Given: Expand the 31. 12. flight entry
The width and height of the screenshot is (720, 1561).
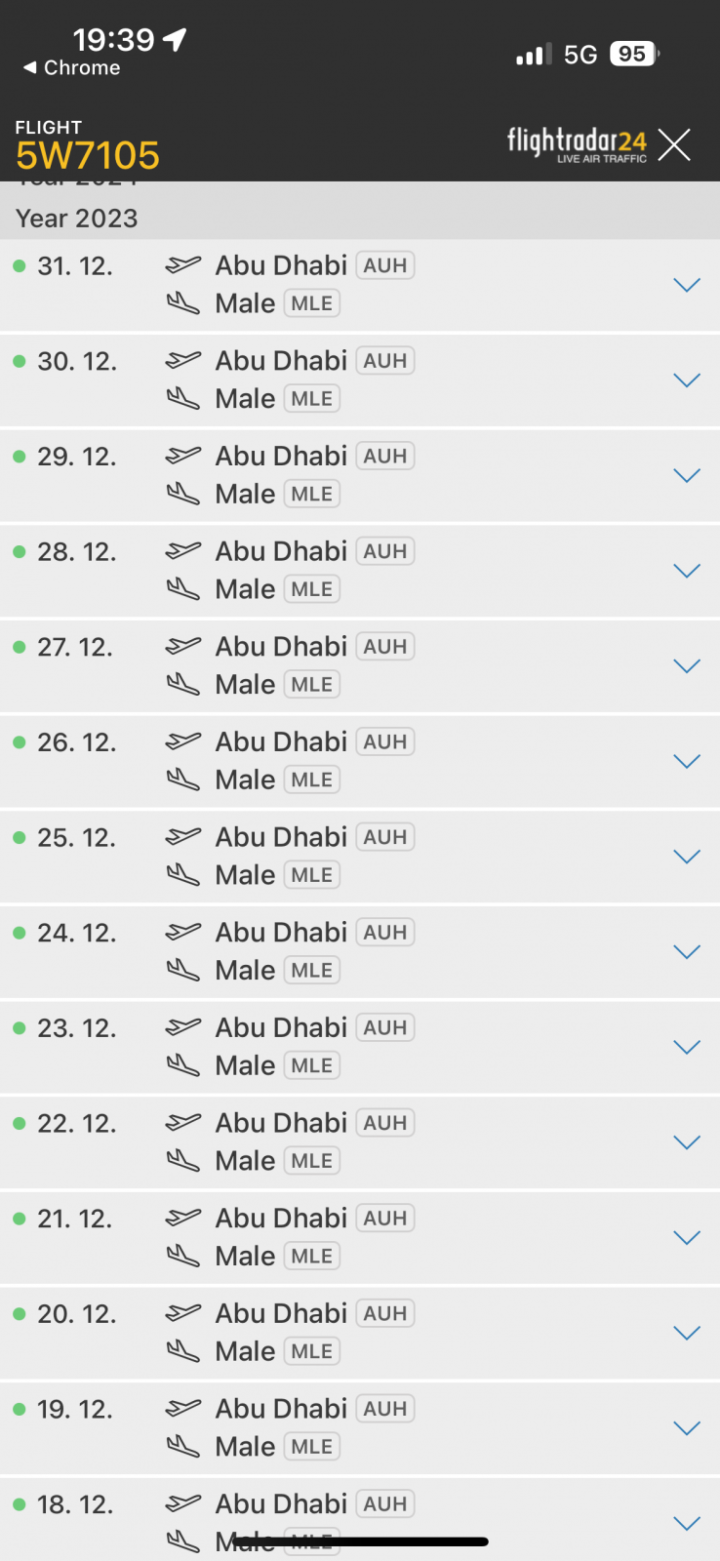Looking at the screenshot, I should pyautogui.click(x=686, y=285).
